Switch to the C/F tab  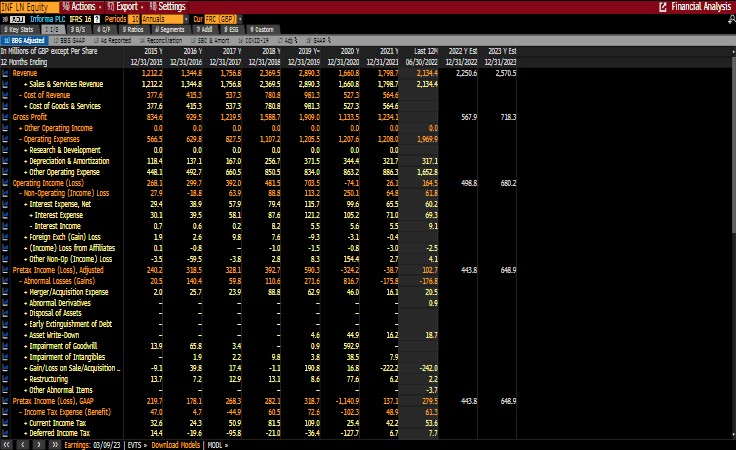tap(104, 30)
